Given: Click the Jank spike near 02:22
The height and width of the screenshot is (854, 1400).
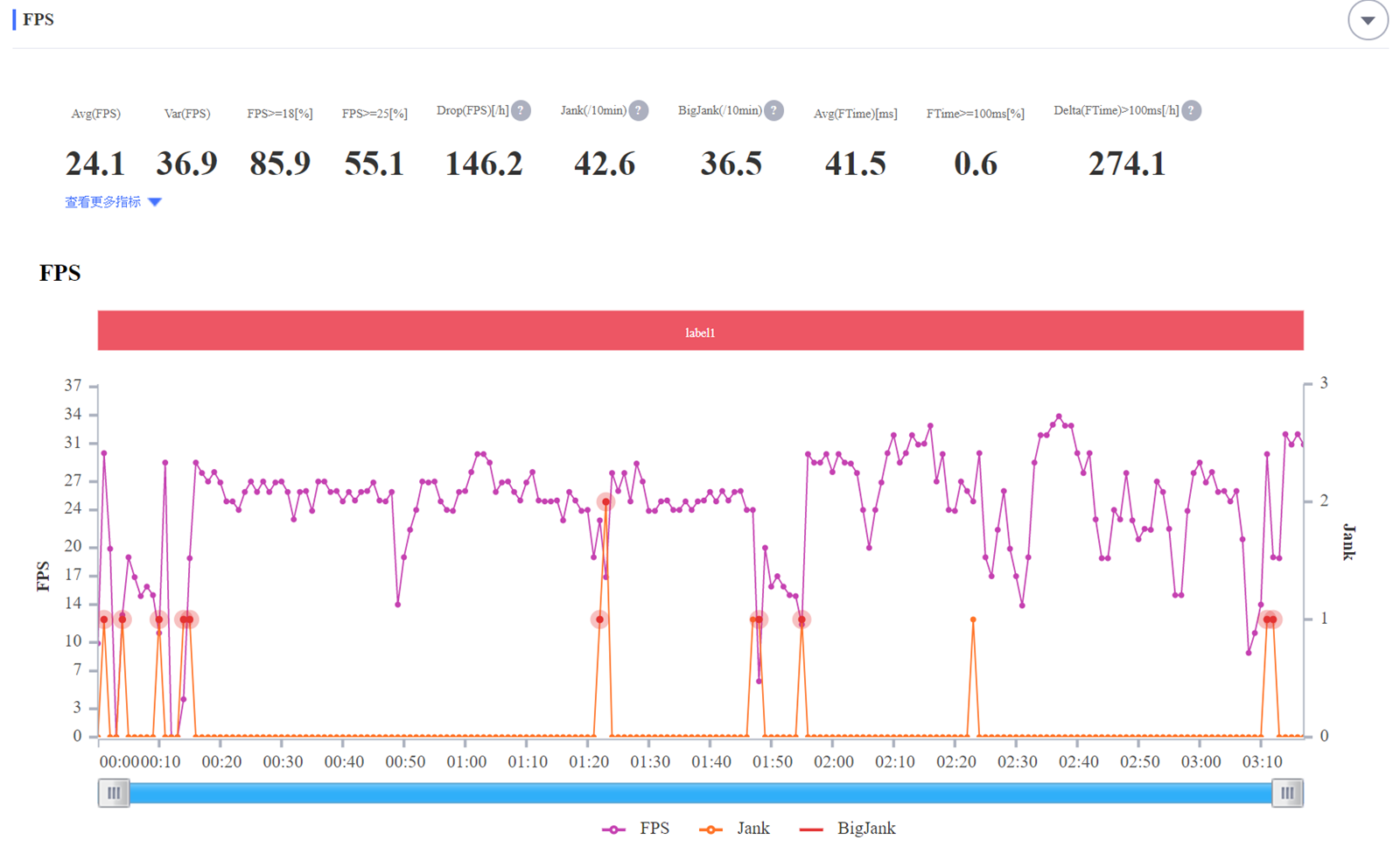Looking at the screenshot, I should point(973,619).
